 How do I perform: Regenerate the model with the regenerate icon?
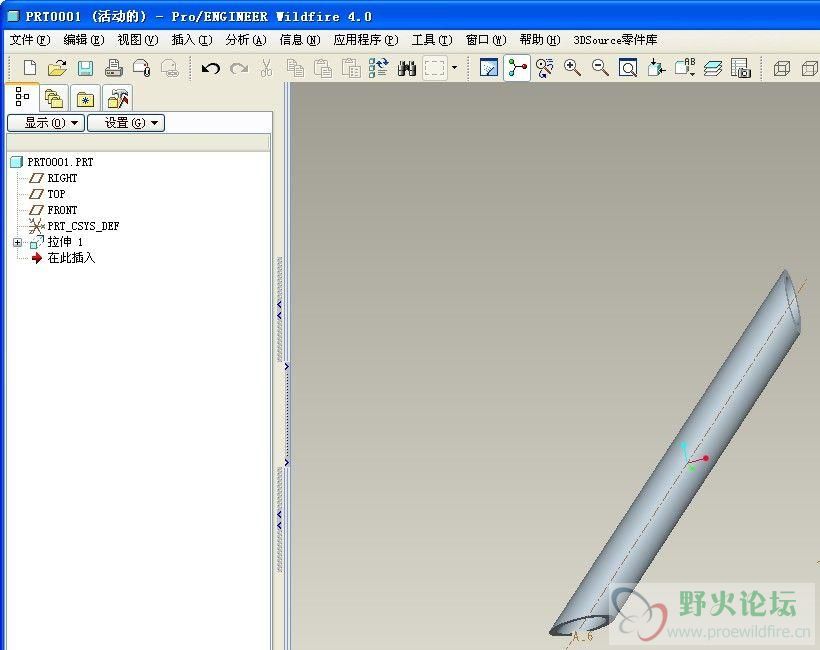click(379, 68)
